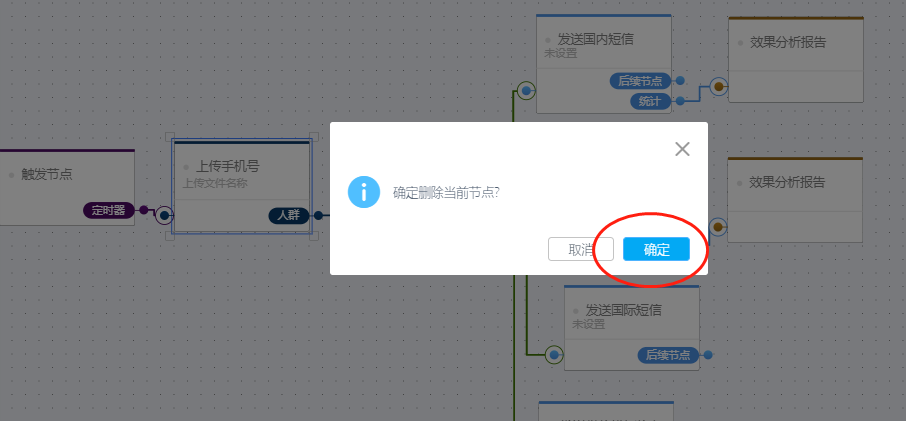Viewport: 906px width, 421px height.
Task: Click input port circle of 上传手机号
Action: click(164, 215)
